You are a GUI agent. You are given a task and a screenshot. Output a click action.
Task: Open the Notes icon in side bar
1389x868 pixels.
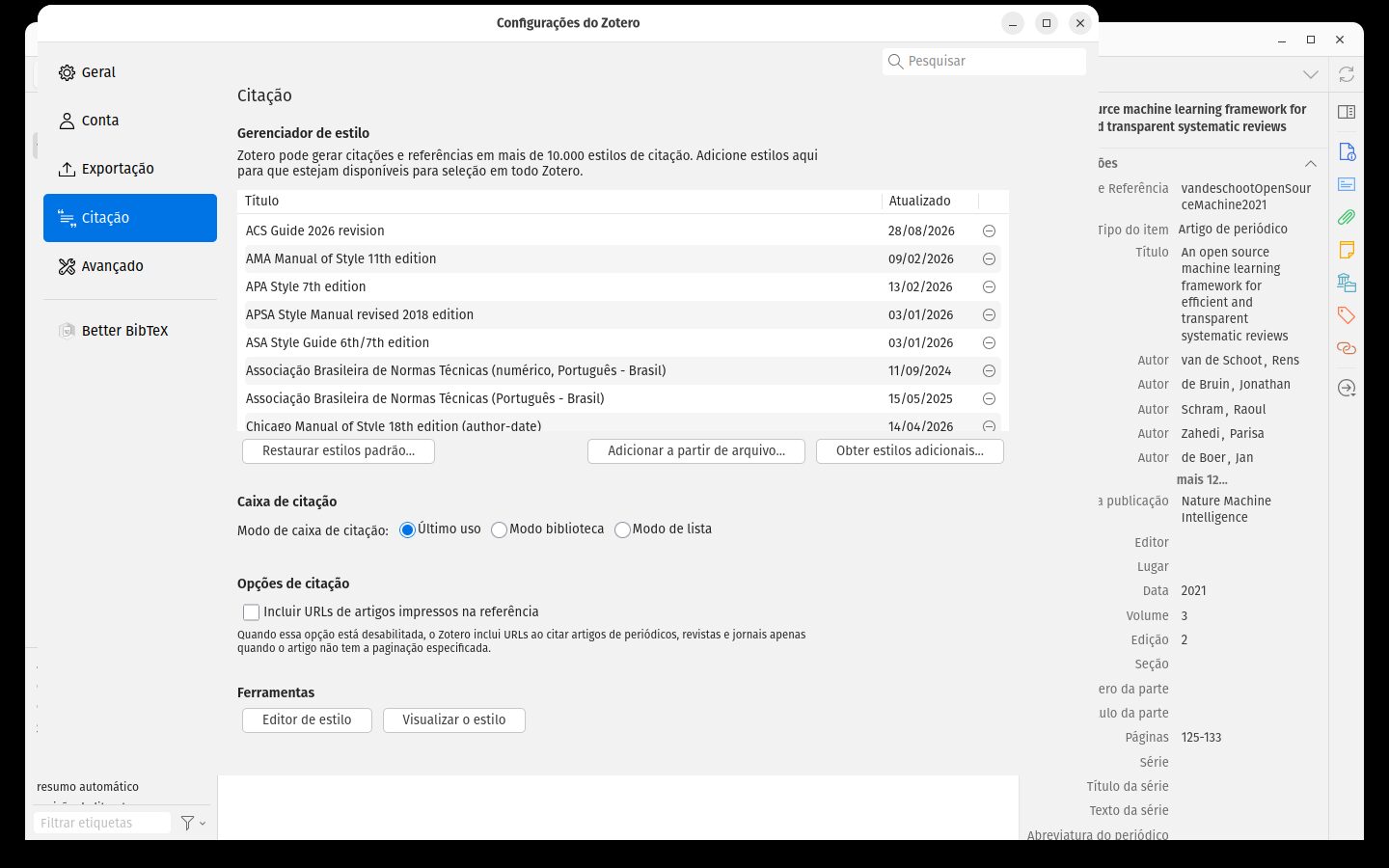point(1347,250)
